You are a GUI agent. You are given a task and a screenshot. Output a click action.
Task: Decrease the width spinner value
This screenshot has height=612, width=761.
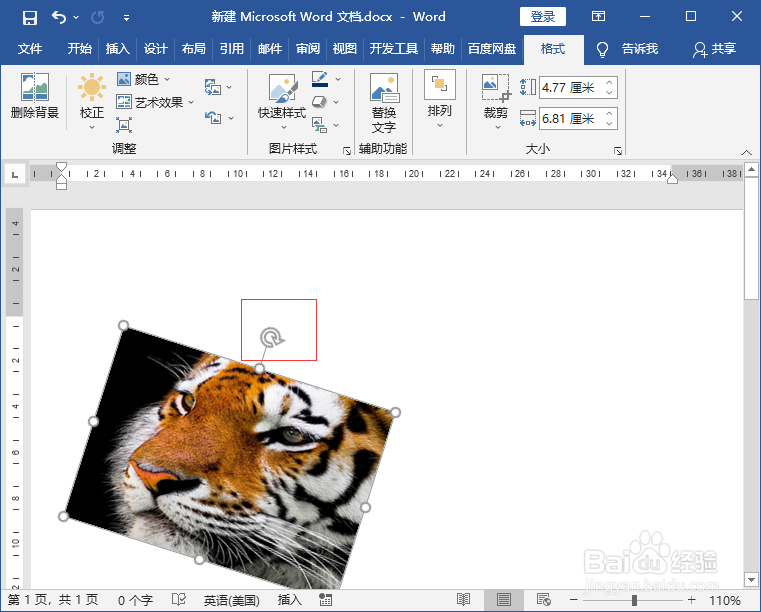tap(609, 124)
